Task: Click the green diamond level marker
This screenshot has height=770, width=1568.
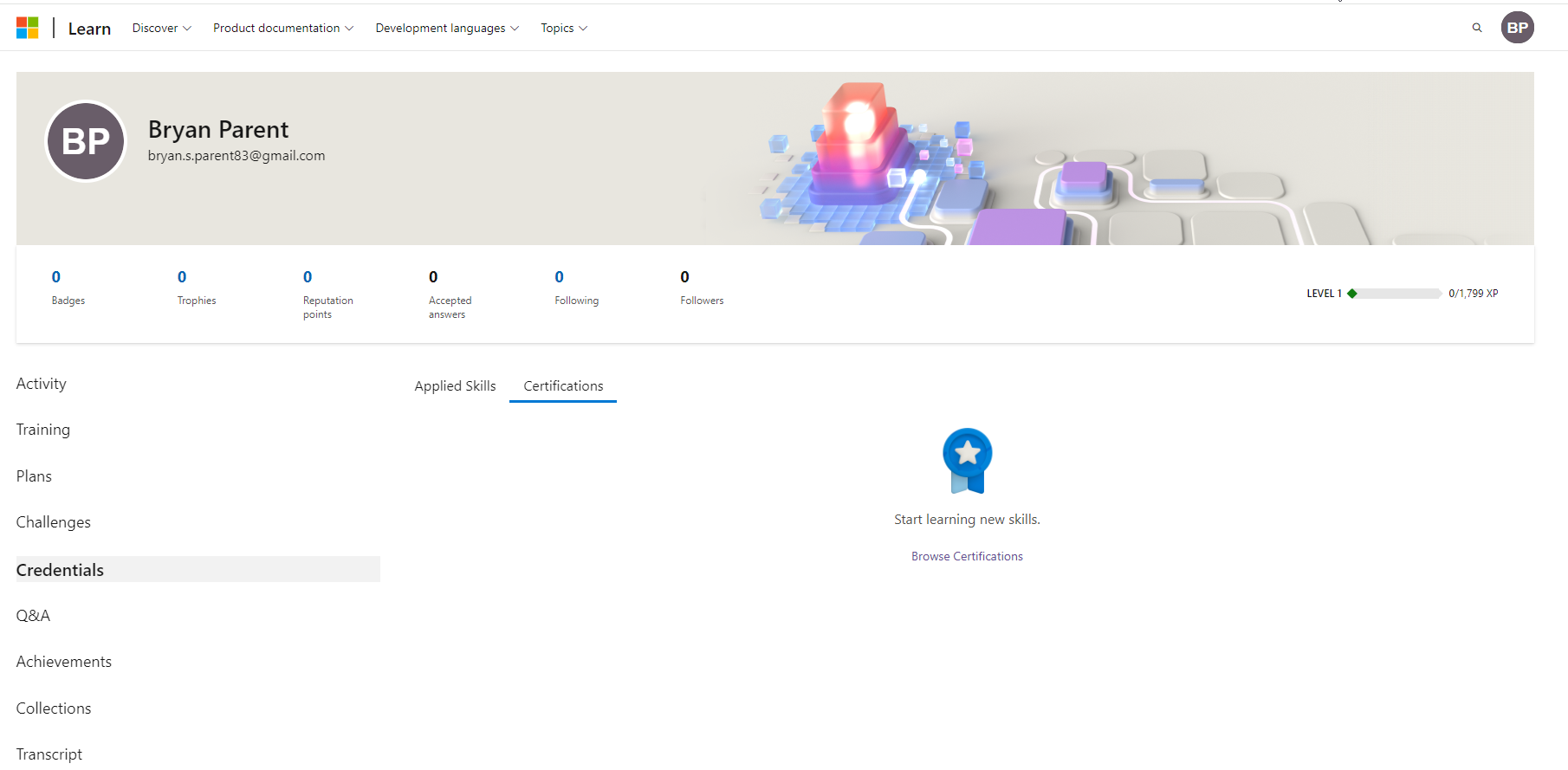Action: pos(1352,294)
